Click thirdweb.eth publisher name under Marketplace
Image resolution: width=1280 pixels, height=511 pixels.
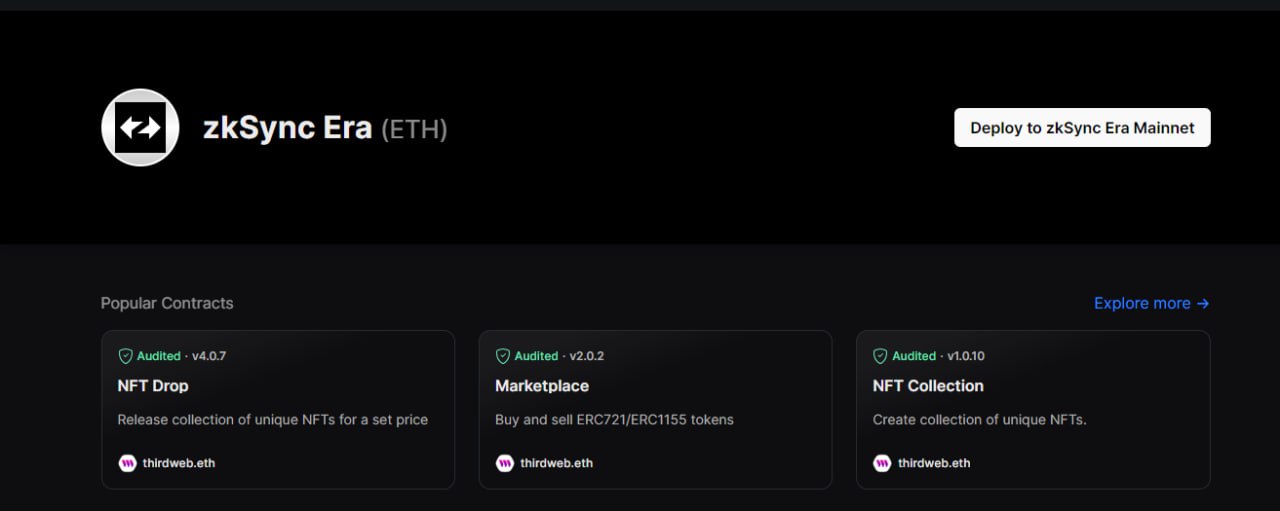(x=555, y=463)
